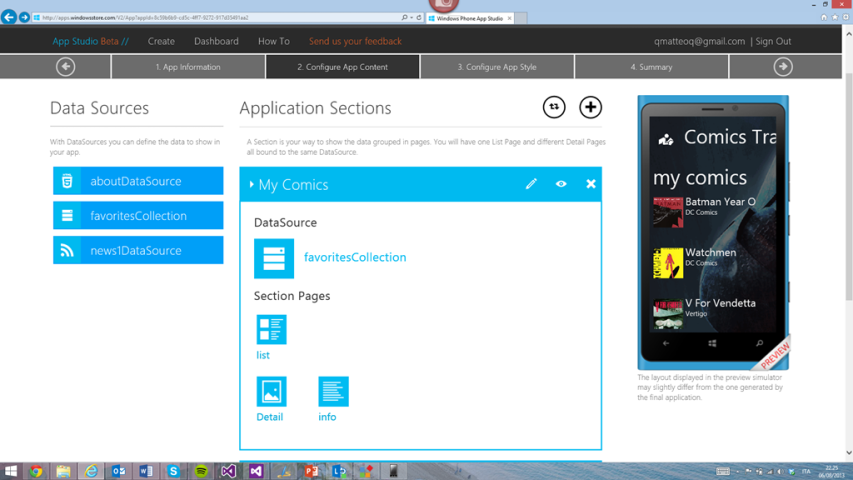Click Send us your feedback link
This screenshot has width=853, height=480.
(x=355, y=41)
